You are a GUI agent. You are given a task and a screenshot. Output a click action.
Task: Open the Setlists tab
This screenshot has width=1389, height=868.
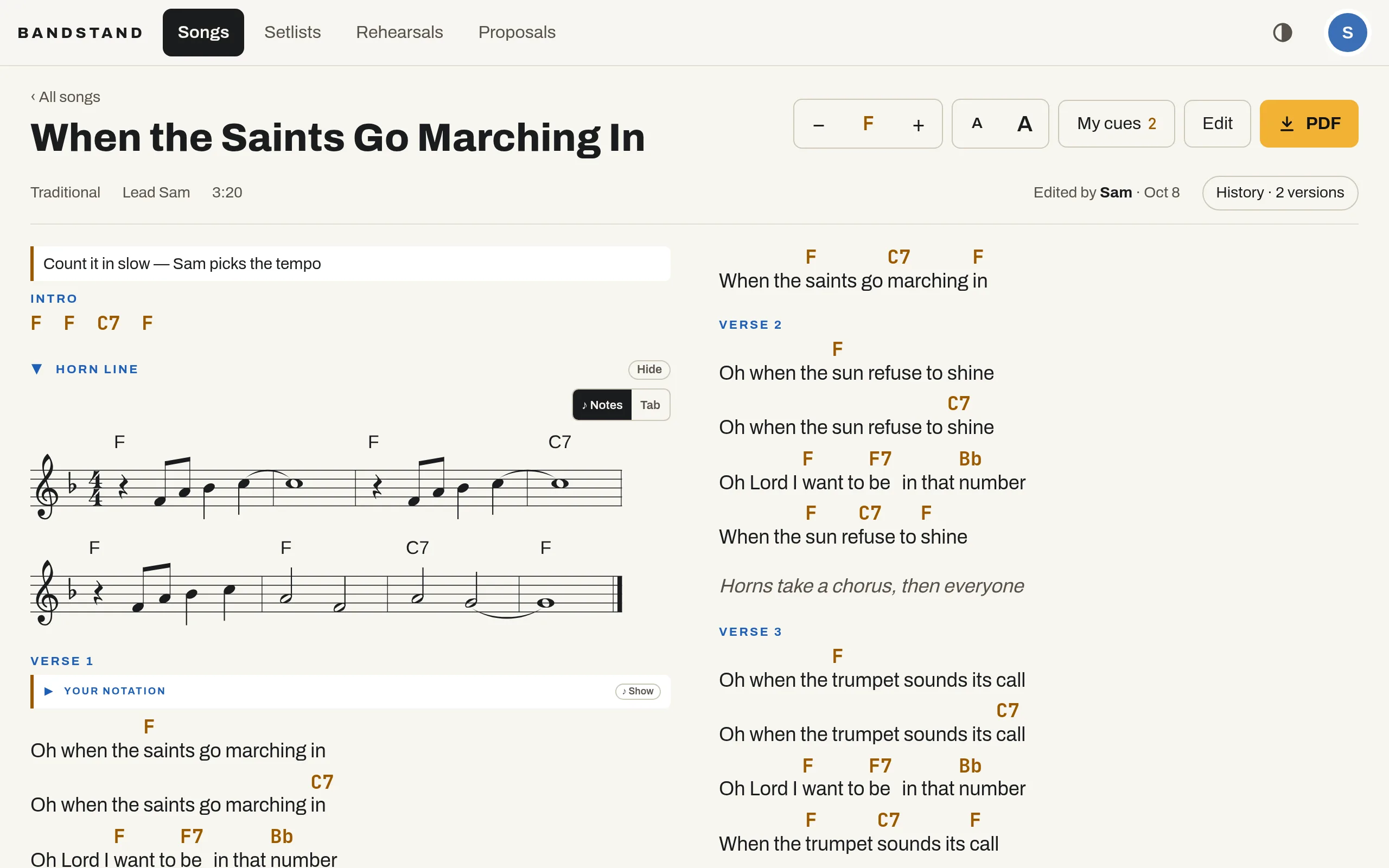[x=292, y=32]
